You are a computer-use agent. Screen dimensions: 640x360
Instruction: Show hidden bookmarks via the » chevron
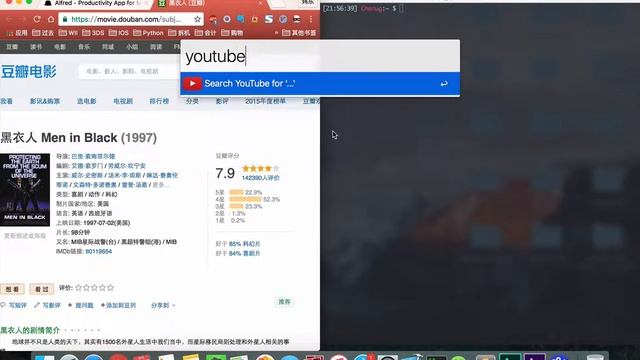(x=276, y=33)
